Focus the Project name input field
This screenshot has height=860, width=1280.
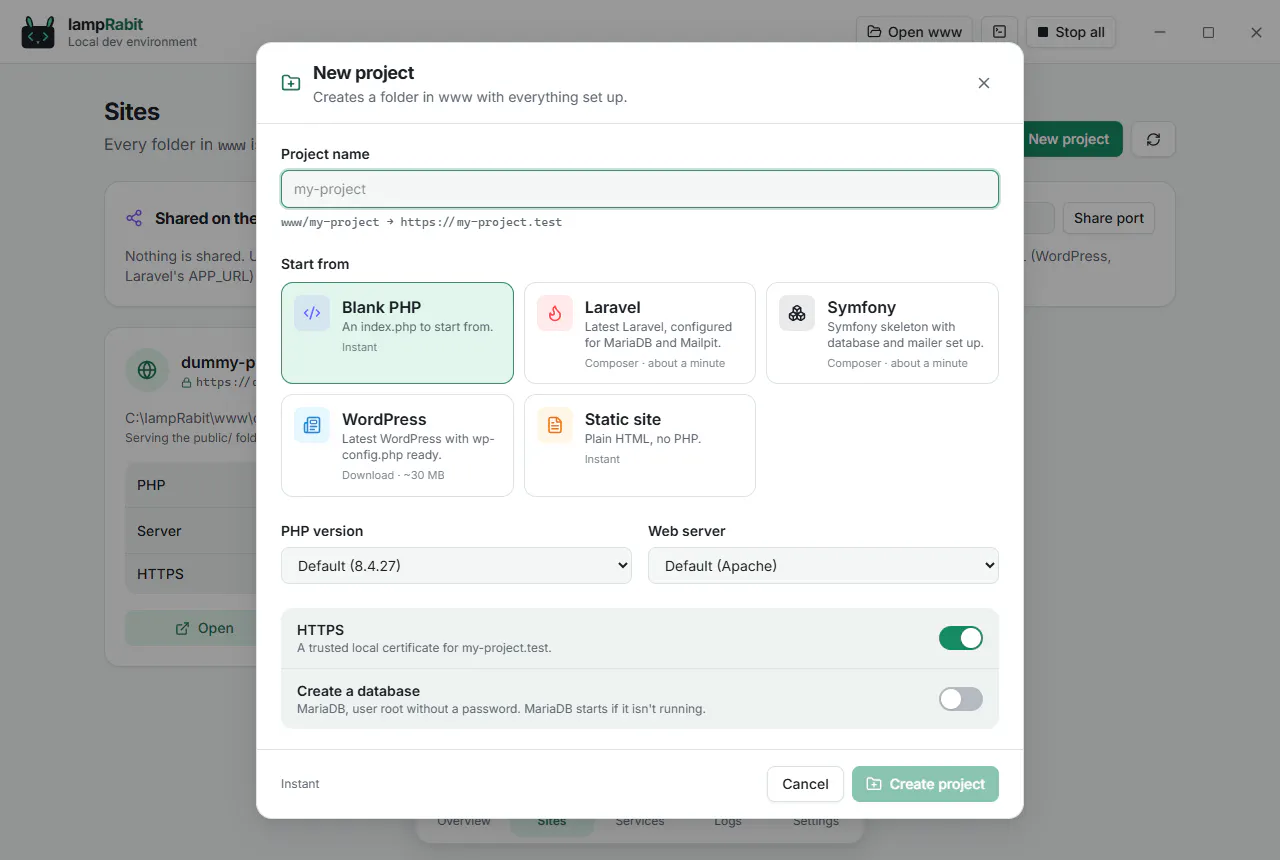(x=640, y=189)
